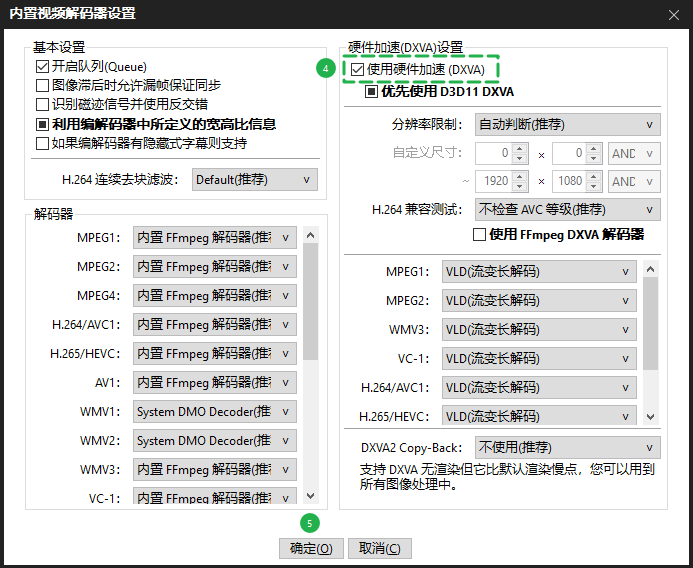Click 确定(O) button to confirm

(x=312, y=548)
